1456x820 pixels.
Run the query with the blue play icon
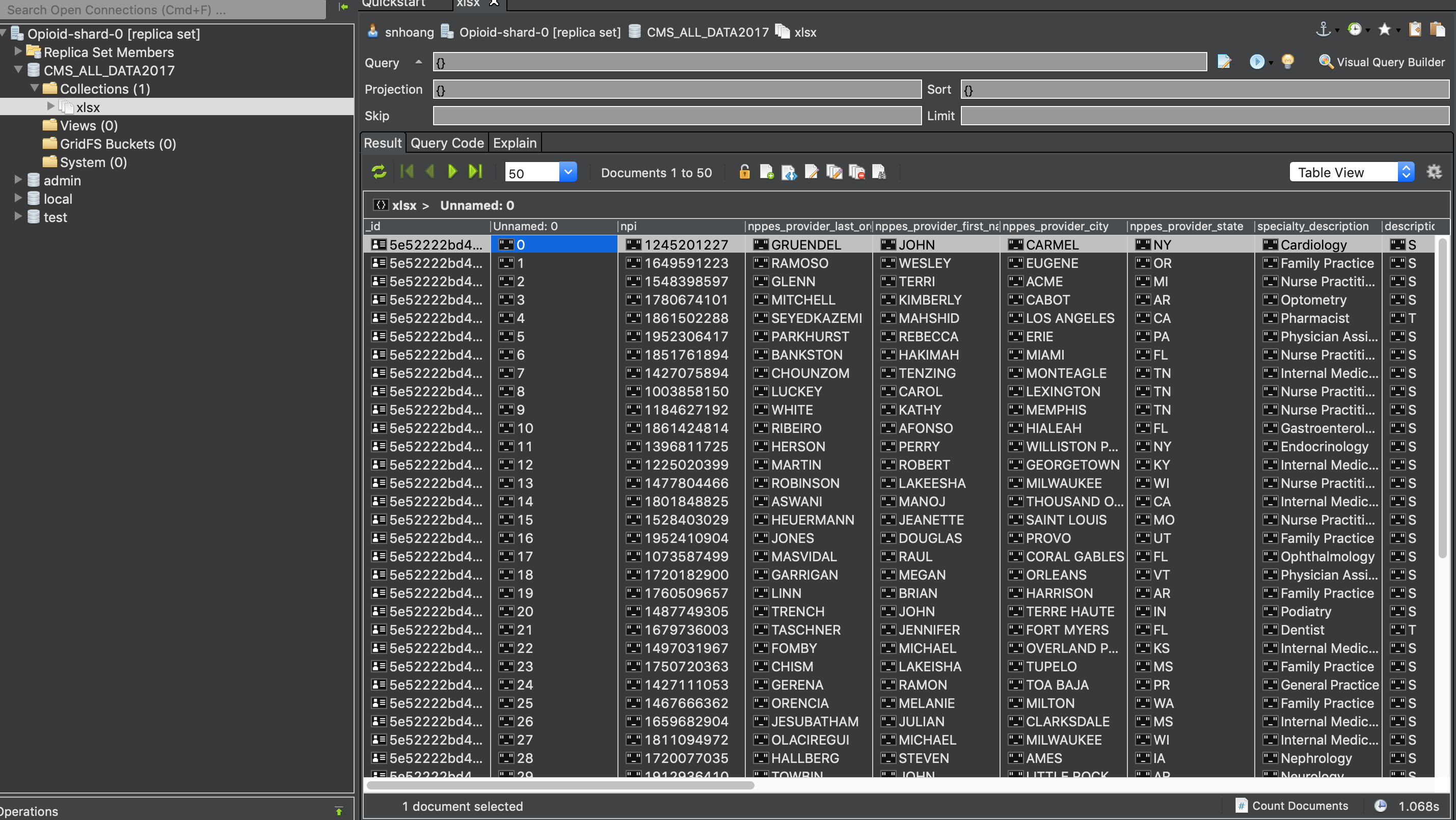point(1256,62)
